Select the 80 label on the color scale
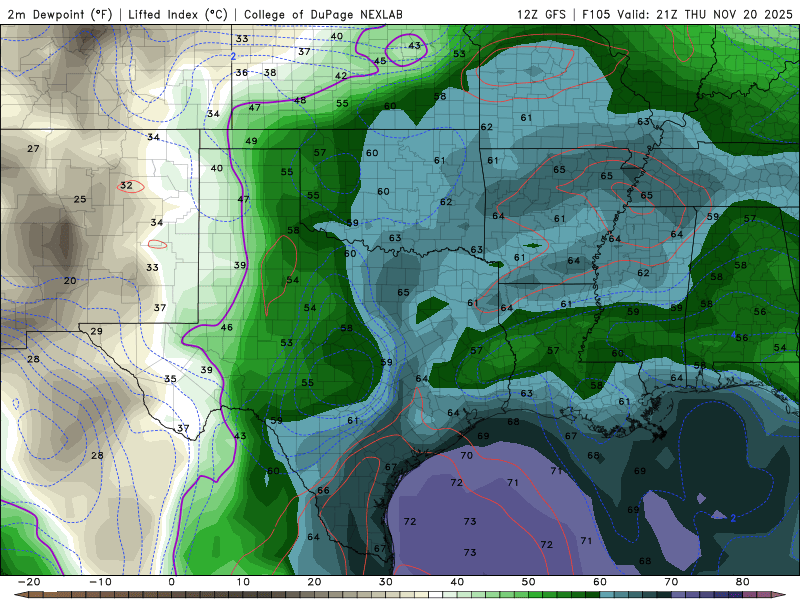 pos(743,582)
